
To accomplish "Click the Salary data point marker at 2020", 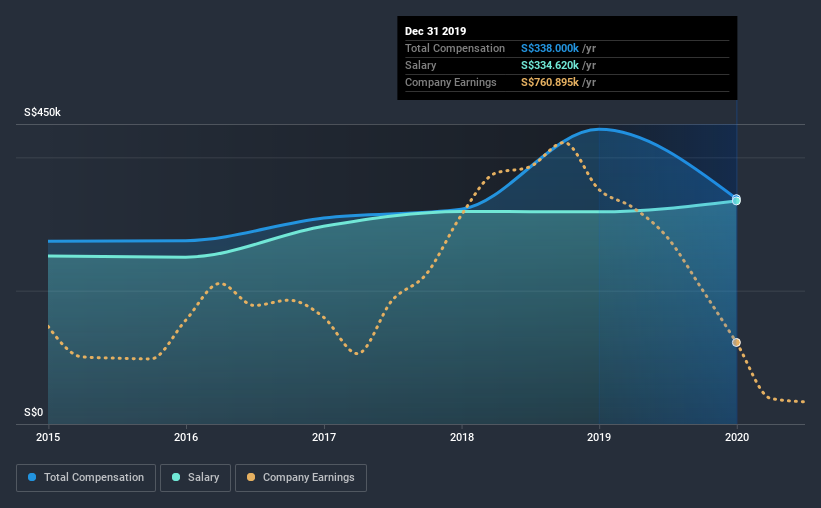I will pyautogui.click(x=736, y=201).
